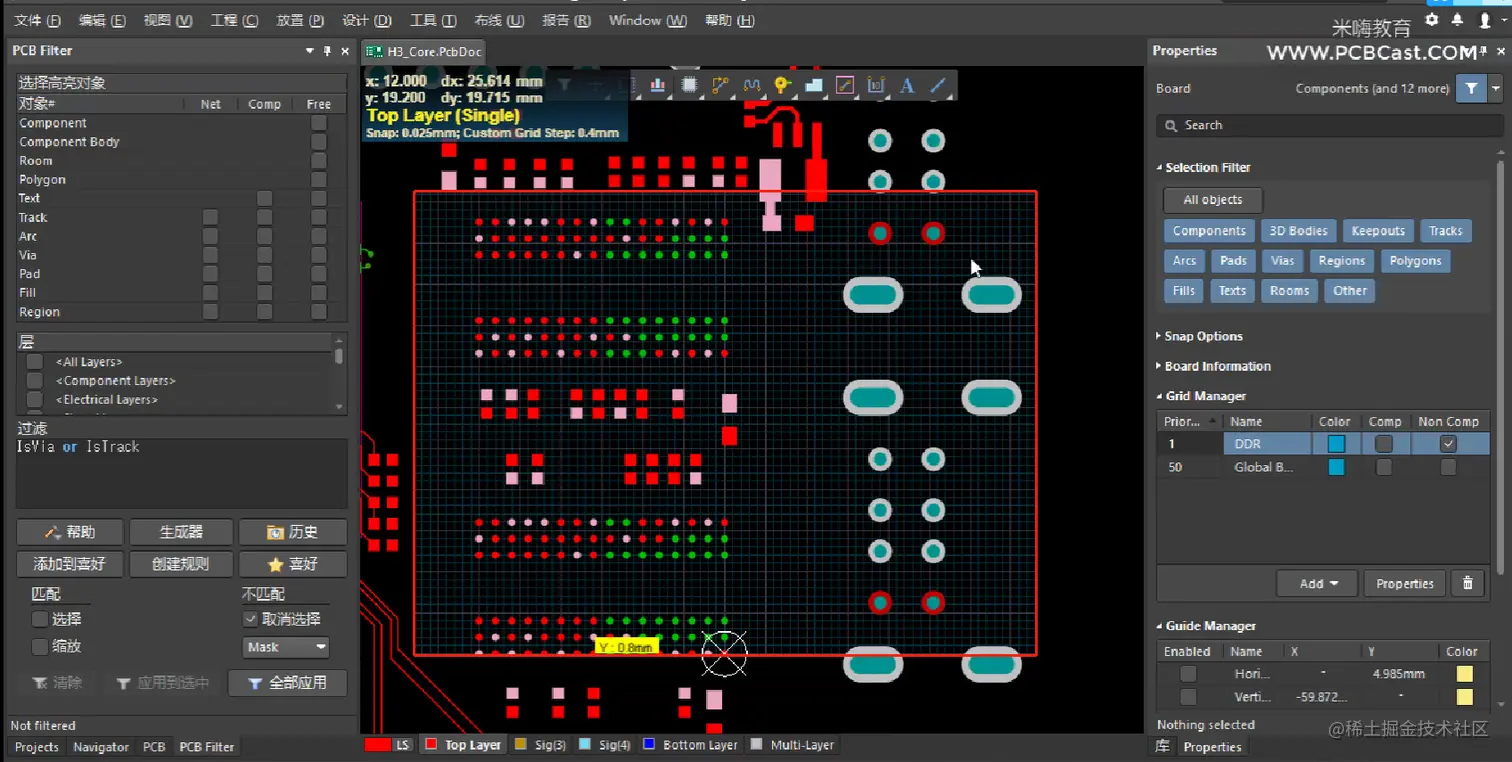Click the dimmed filter icon in the active bar
1512x762 pixels.
[x=564, y=86]
